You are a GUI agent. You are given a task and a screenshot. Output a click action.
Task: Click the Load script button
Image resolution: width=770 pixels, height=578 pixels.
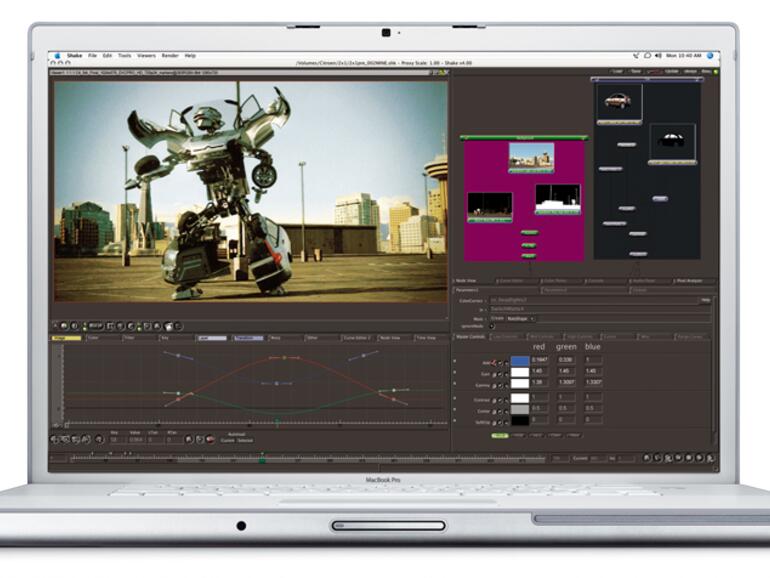coord(617,71)
